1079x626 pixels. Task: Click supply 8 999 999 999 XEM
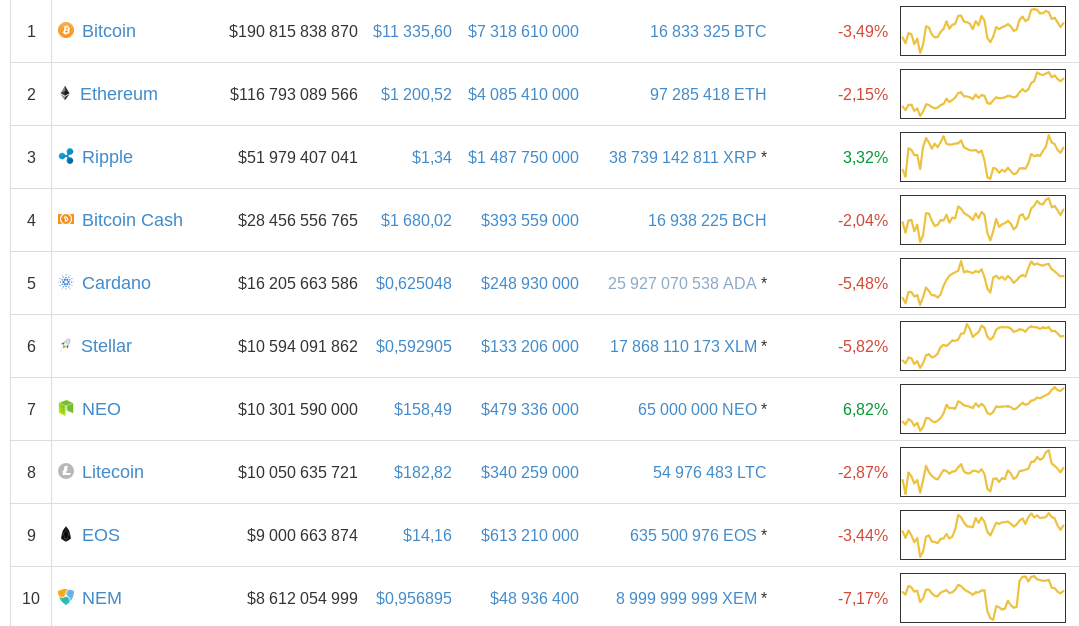687,599
